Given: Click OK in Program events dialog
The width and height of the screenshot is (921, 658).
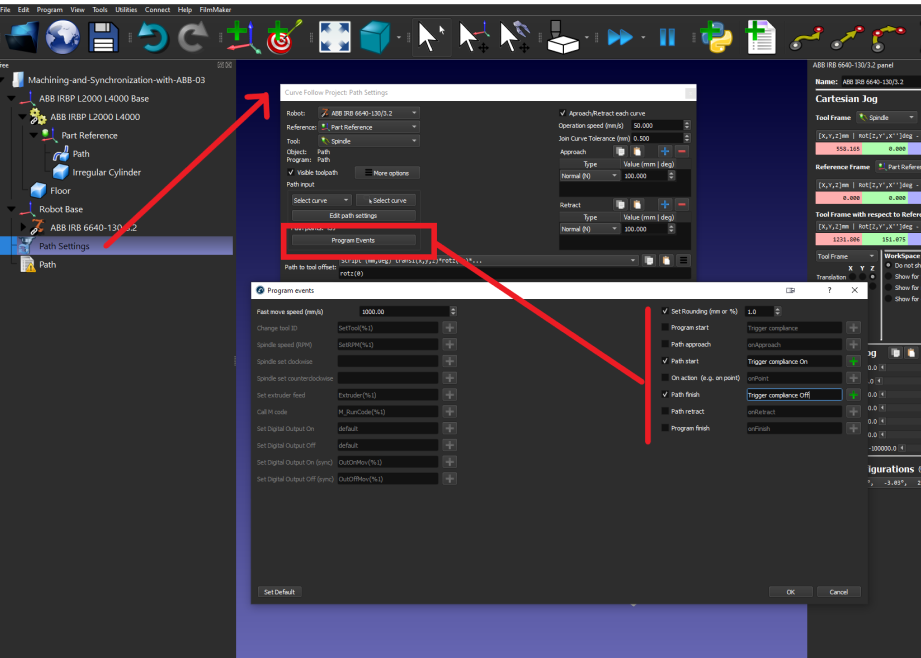Looking at the screenshot, I should click(790, 592).
